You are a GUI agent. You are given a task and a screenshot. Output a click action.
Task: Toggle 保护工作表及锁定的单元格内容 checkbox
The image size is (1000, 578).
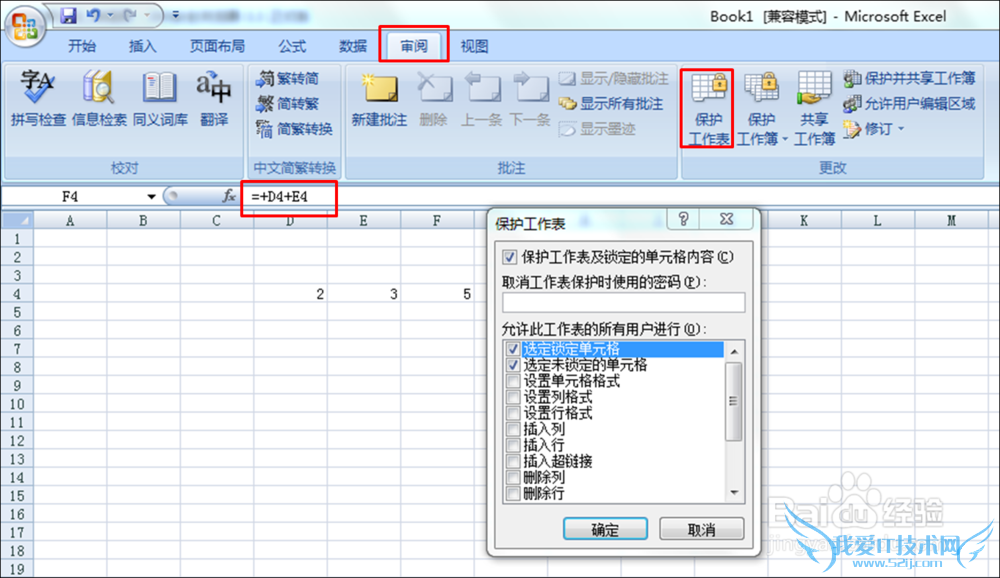(x=509, y=257)
